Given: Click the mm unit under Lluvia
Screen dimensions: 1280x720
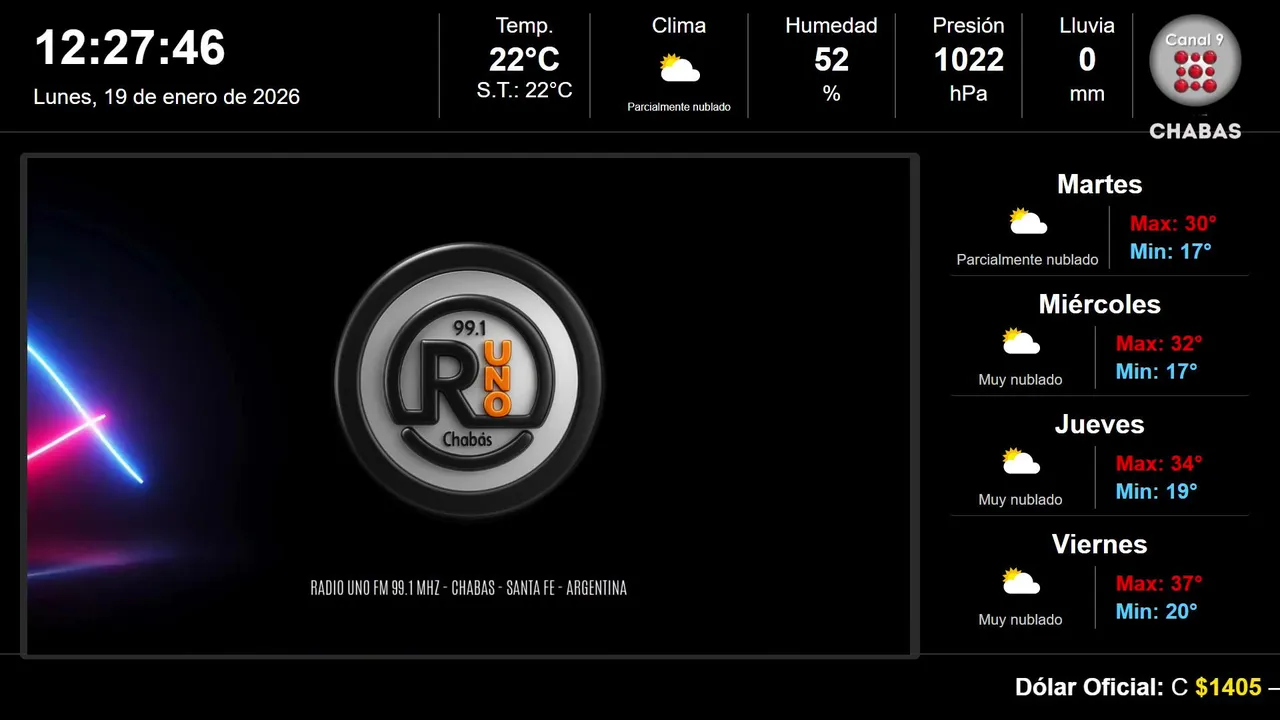Looking at the screenshot, I should (1087, 94).
